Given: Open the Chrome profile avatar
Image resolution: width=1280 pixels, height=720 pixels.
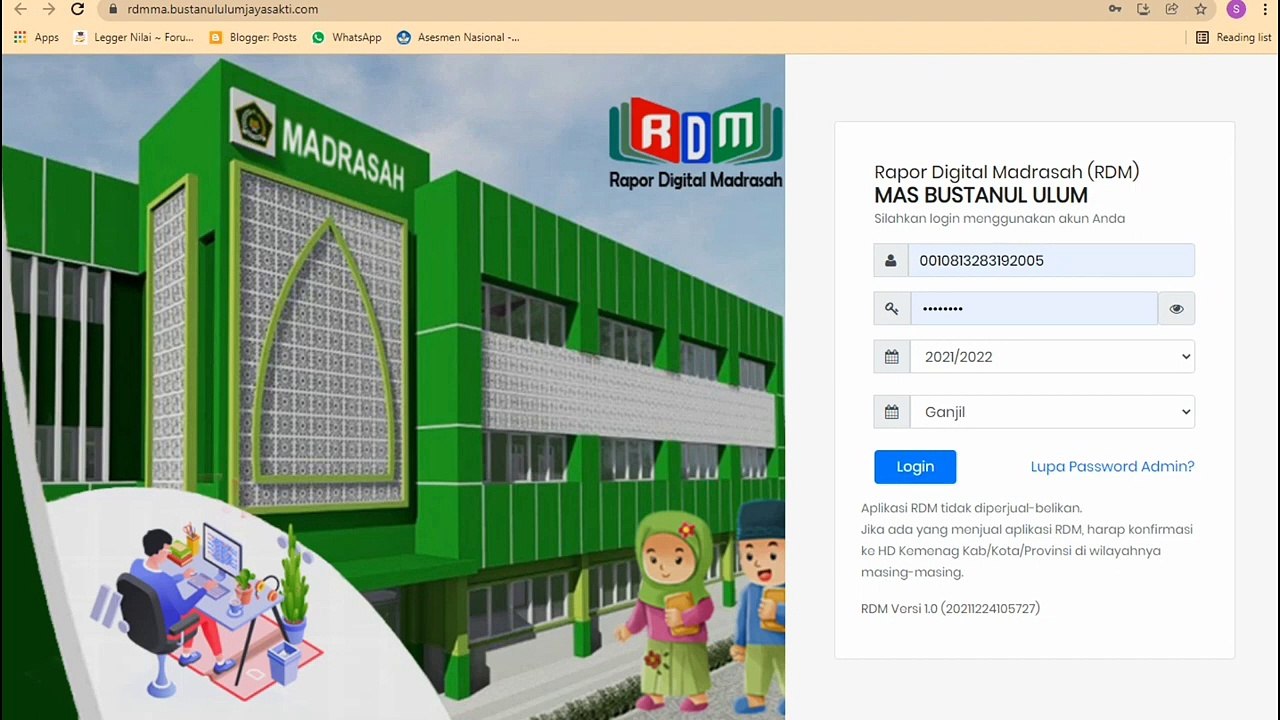Looking at the screenshot, I should (1237, 9).
